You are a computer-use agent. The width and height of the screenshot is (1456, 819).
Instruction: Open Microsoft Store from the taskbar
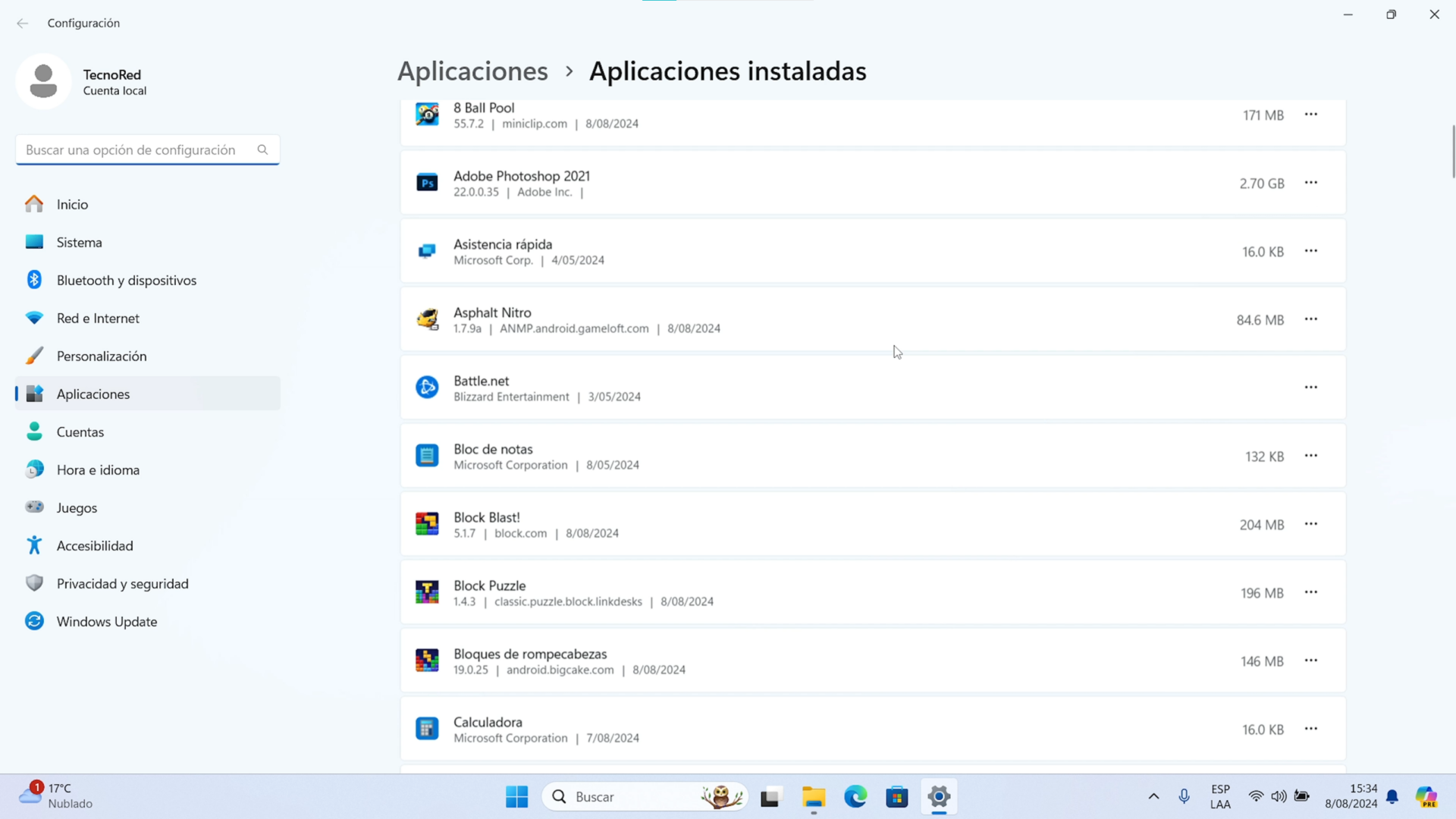coord(897,796)
